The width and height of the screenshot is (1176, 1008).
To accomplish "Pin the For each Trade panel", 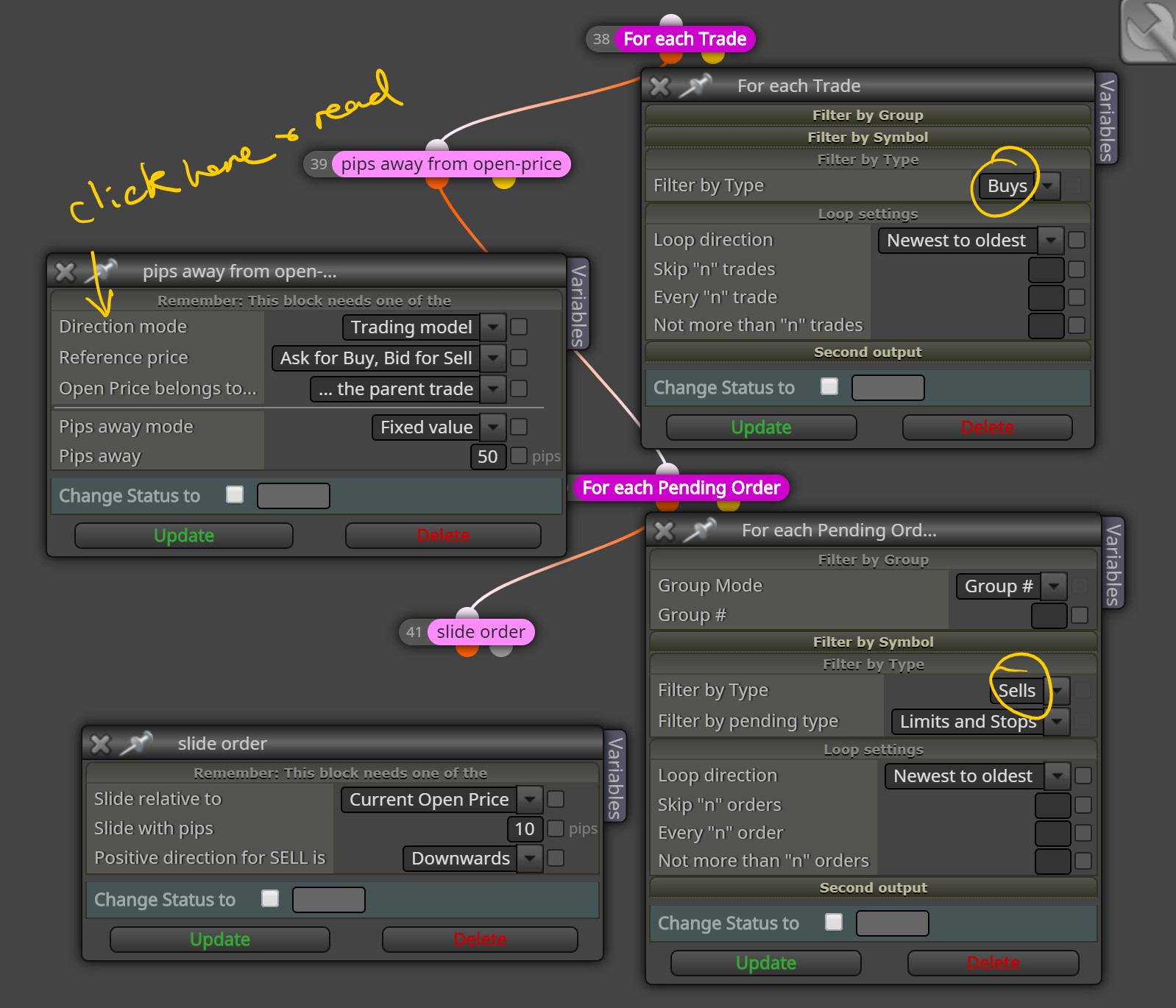I will [x=695, y=86].
